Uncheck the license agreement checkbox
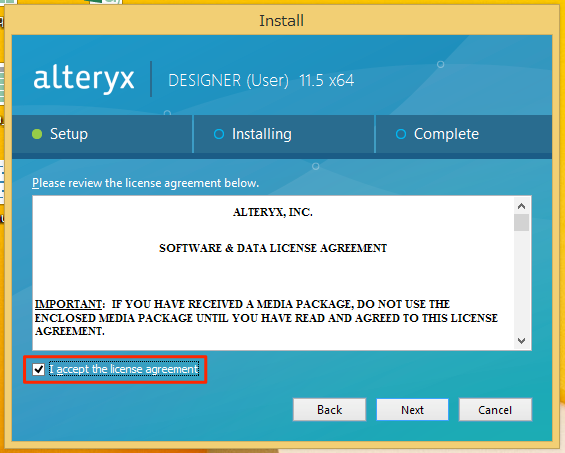Screen dimensions: 565x453 click(x=38, y=369)
